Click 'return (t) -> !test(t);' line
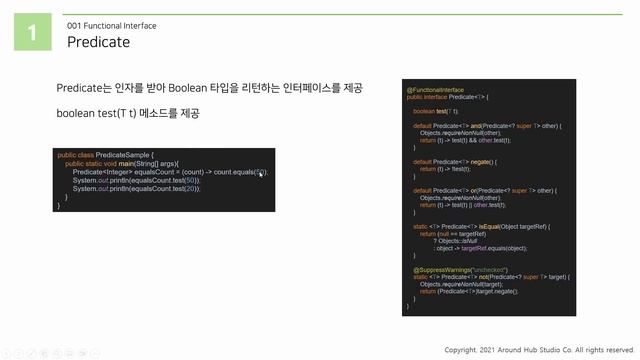640x360 pixels. point(445,169)
